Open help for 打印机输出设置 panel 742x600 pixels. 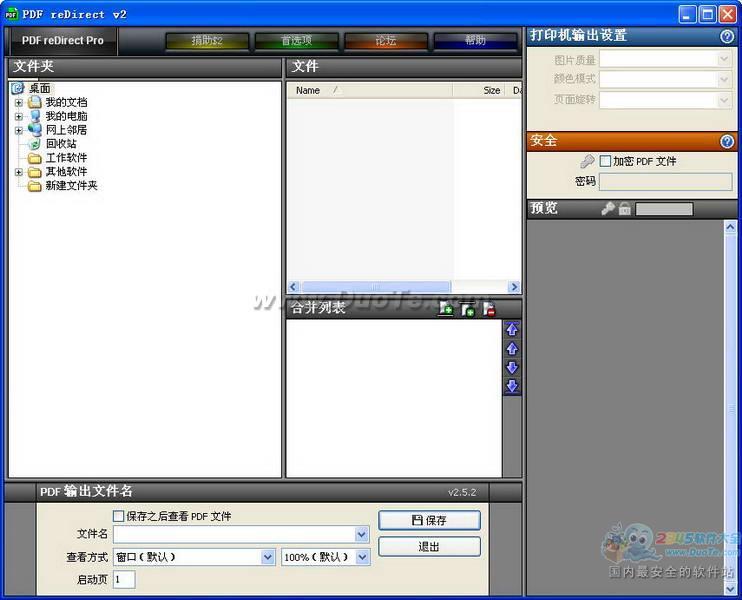[727, 36]
